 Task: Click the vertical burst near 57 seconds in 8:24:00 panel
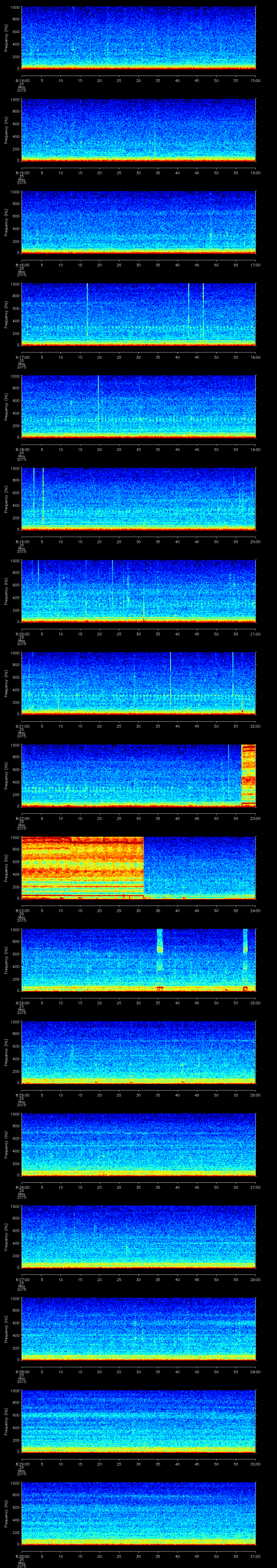245,959
